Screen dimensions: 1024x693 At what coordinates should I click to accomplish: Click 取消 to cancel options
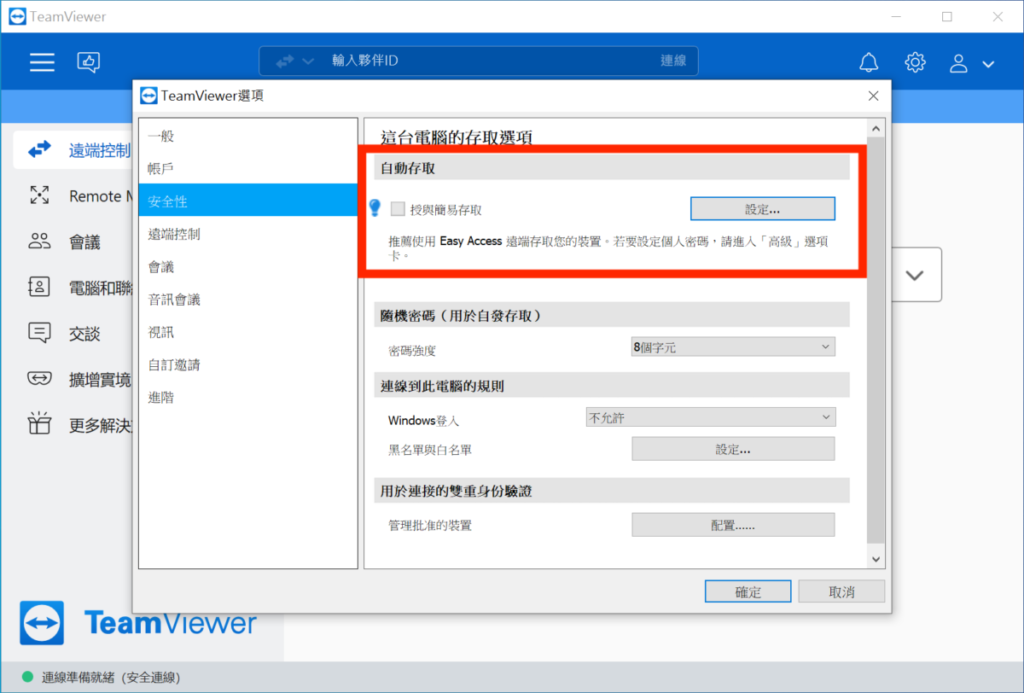click(x=841, y=592)
